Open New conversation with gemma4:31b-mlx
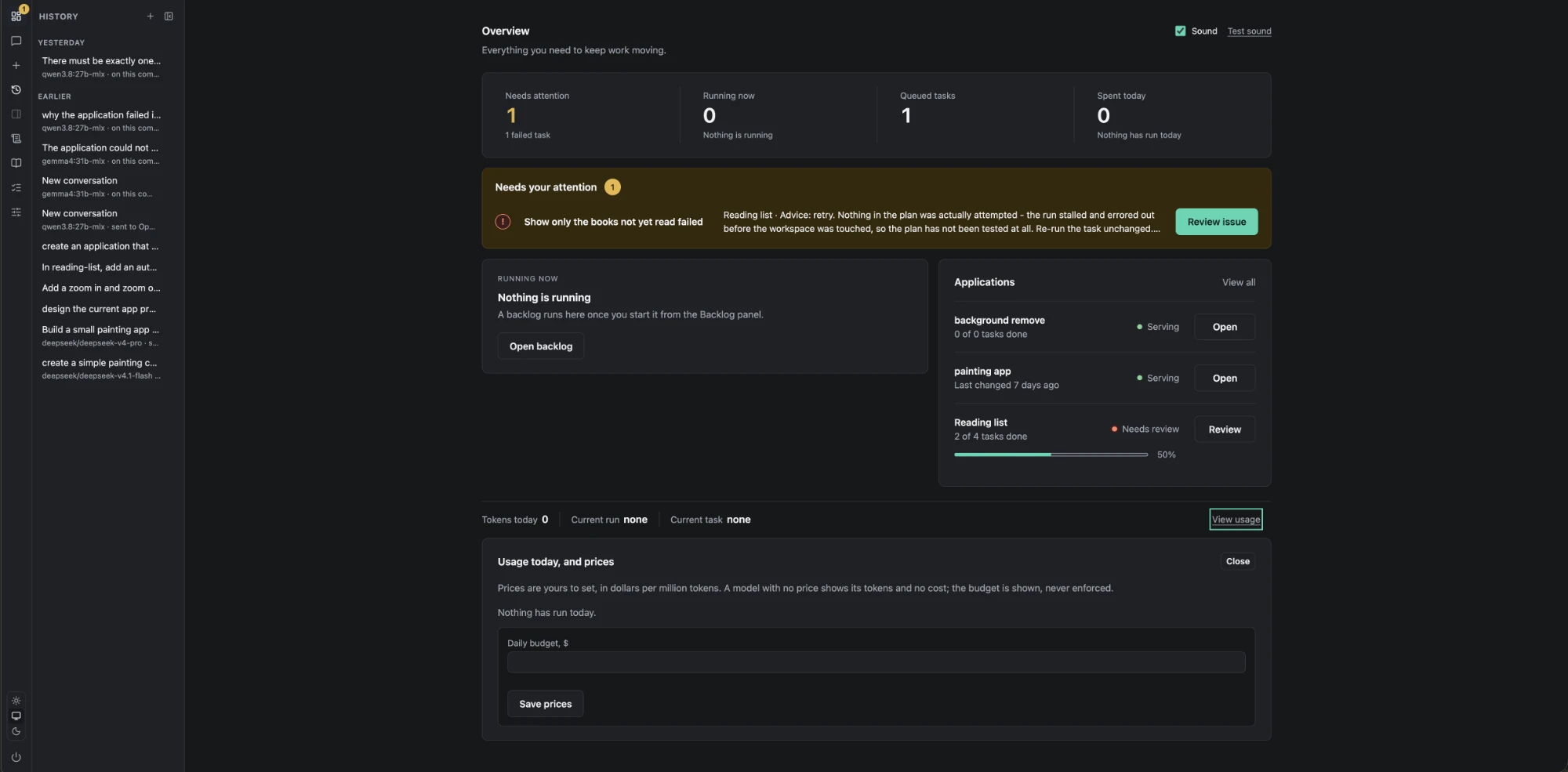Viewport: 1568px width, 772px height. [101, 187]
